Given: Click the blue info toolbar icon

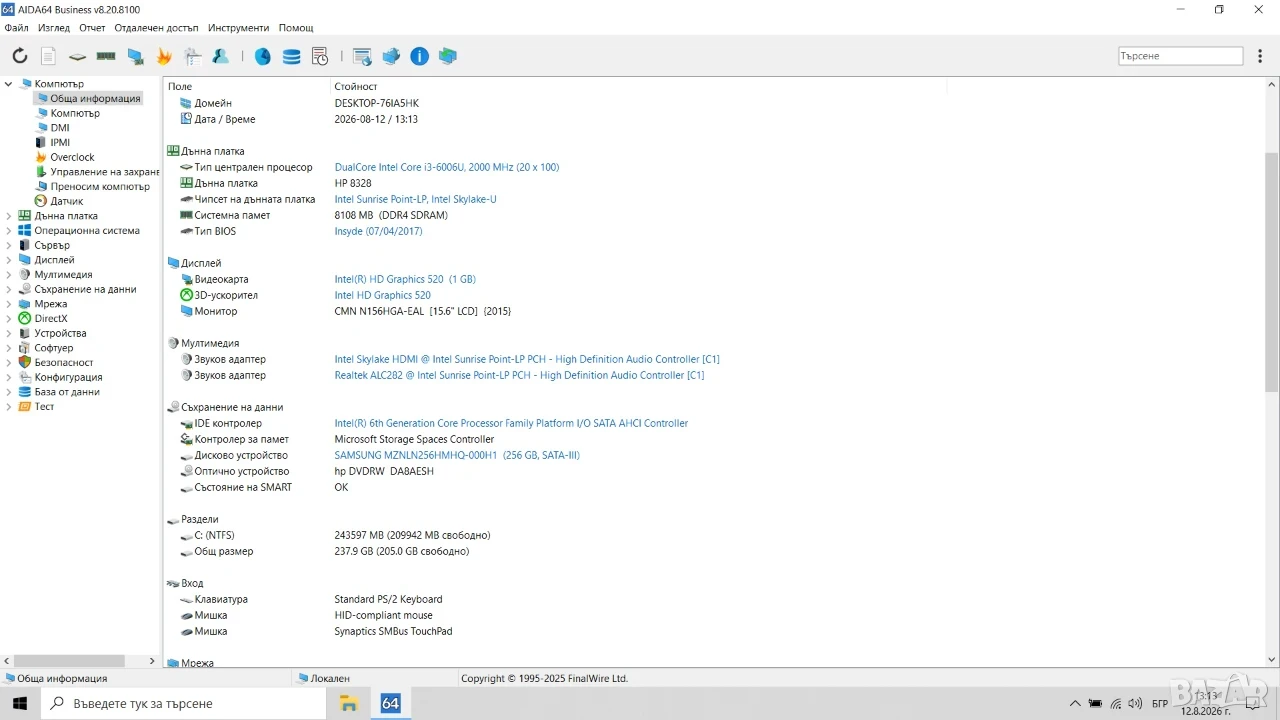Looking at the screenshot, I should pos(420,56).
